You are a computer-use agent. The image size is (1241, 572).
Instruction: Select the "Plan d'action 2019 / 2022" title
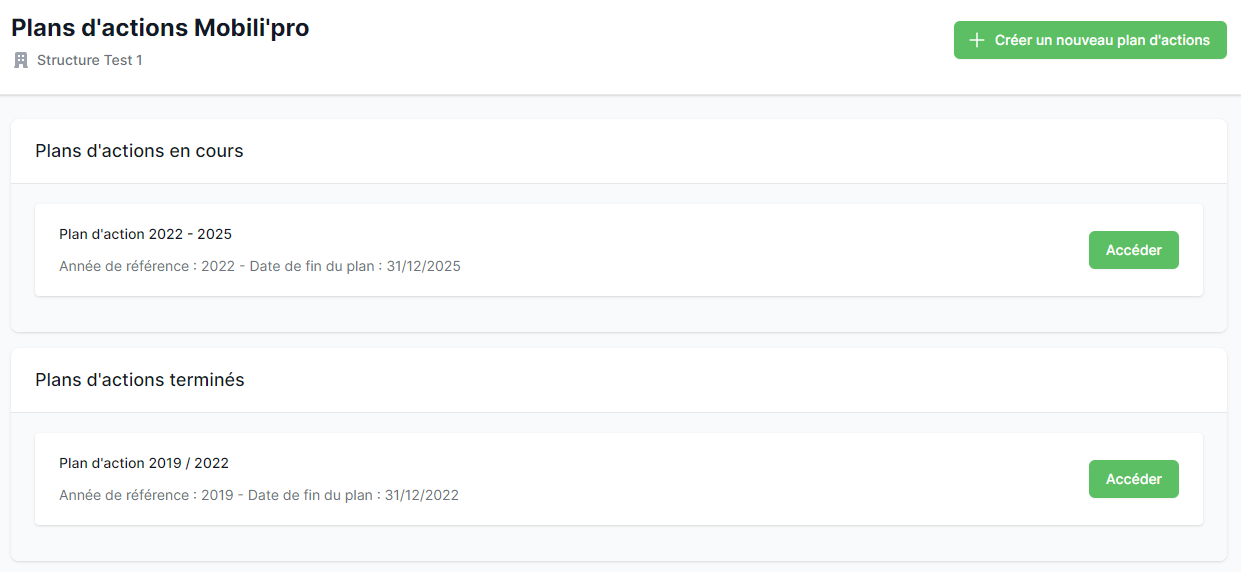[144, 463]
